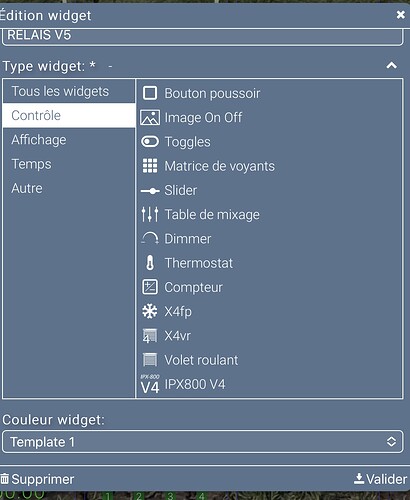
Task: Select the Table de mixage faders icon
Action: click(150, 215)
